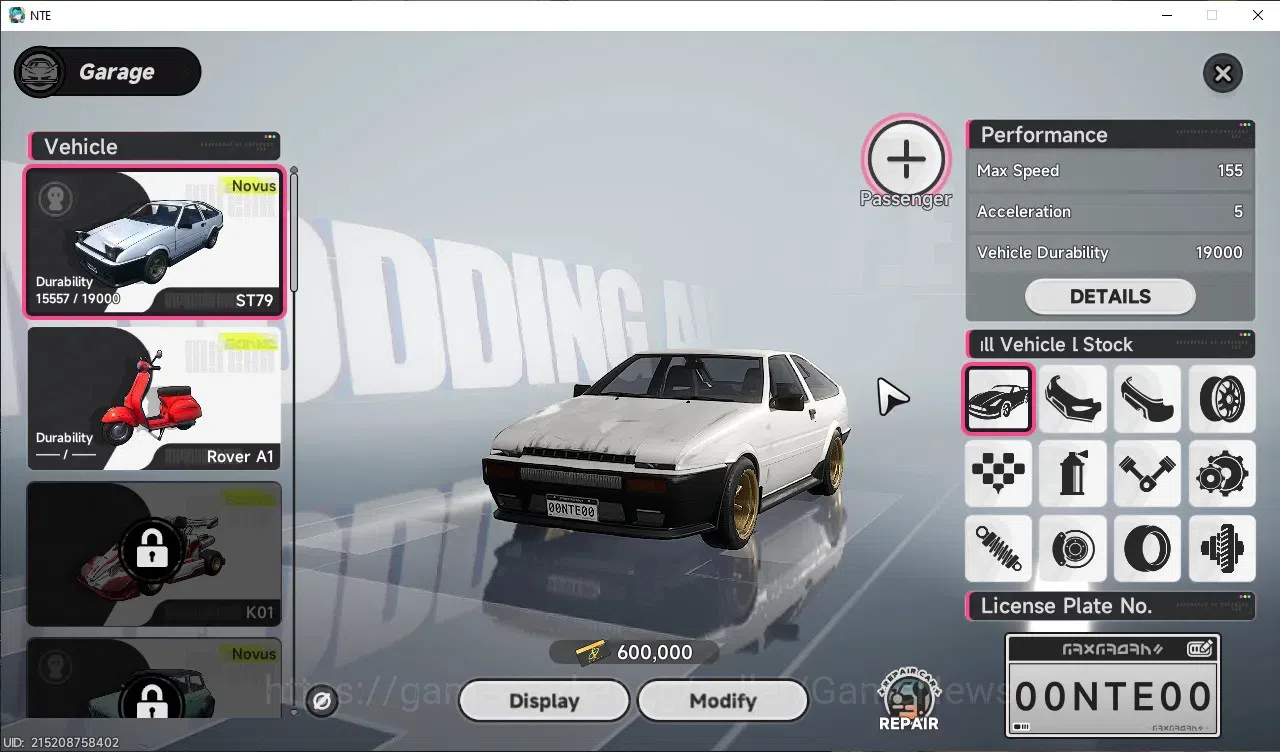Screen dimensions: 1280x752
Task: Select the Rover A1 scooter card
Action: pyautogui.click(x=154, y=398)
